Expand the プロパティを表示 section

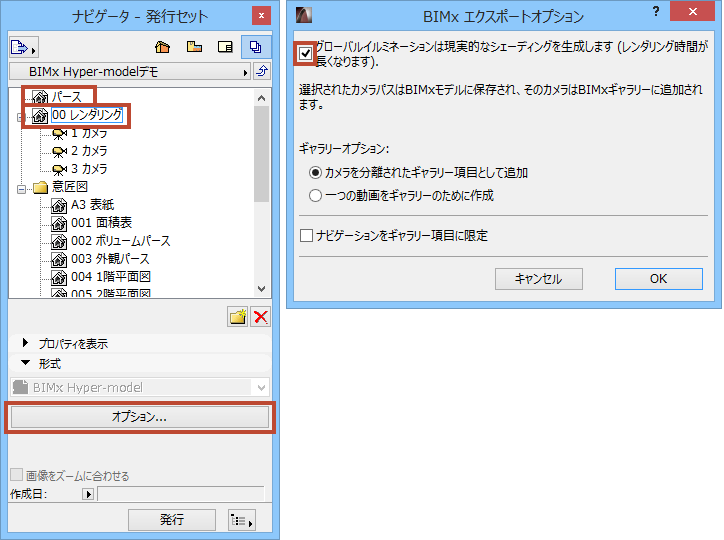(25, 343)
